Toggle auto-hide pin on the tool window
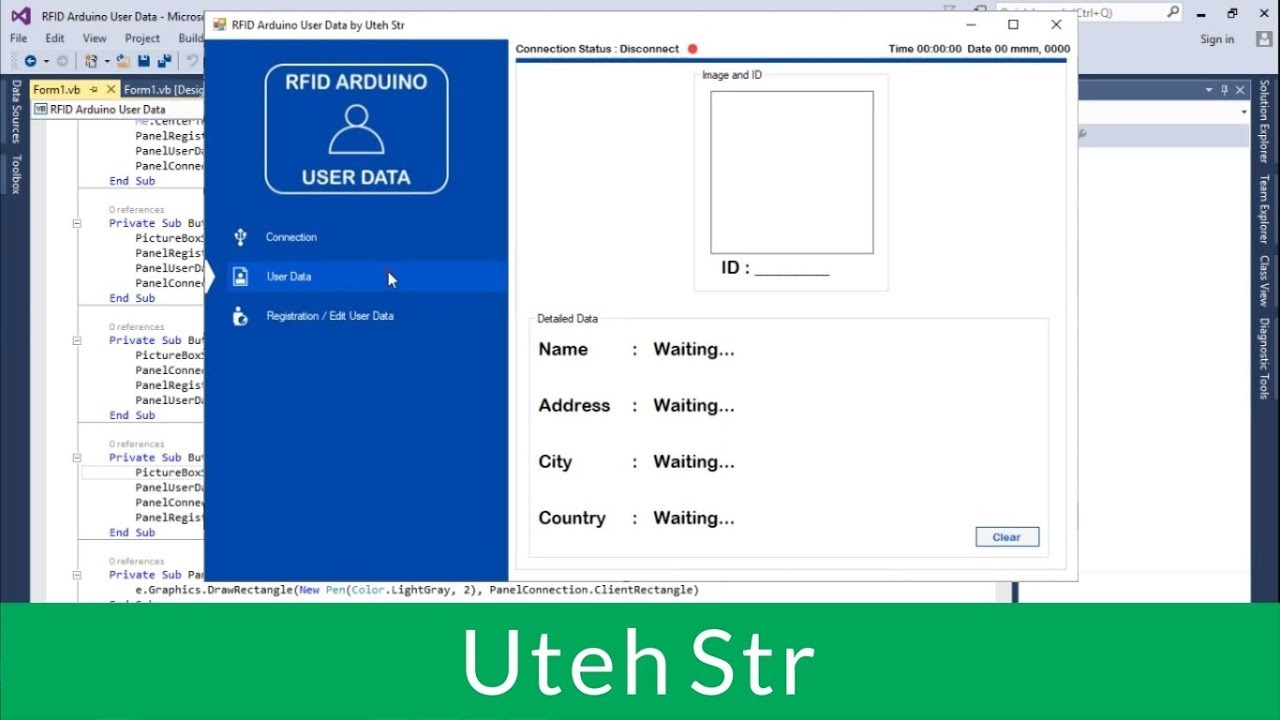Screen dimensions: 1280x720 point(1224,90)
